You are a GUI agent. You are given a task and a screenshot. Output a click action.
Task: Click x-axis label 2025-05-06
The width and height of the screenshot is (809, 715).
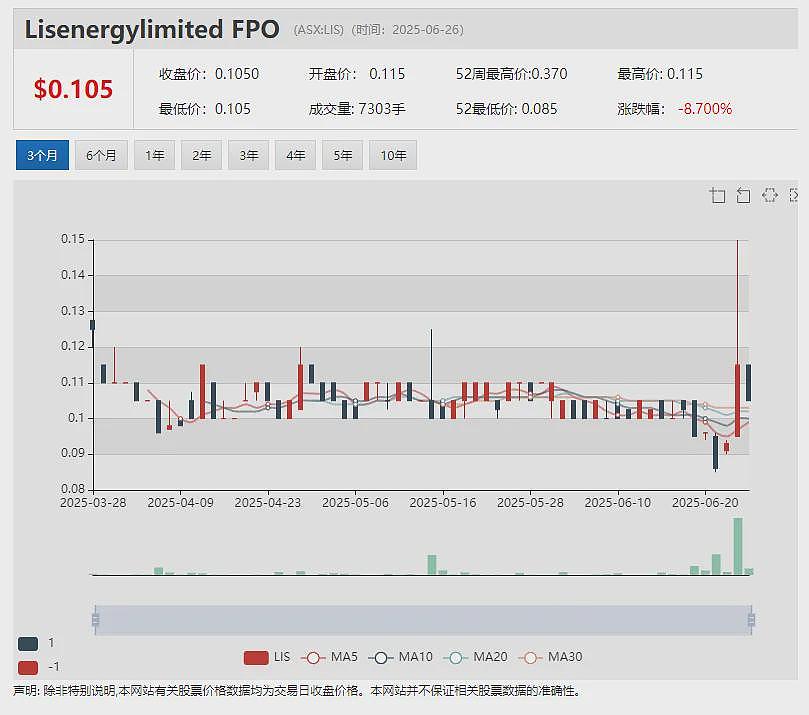(355, 503)
